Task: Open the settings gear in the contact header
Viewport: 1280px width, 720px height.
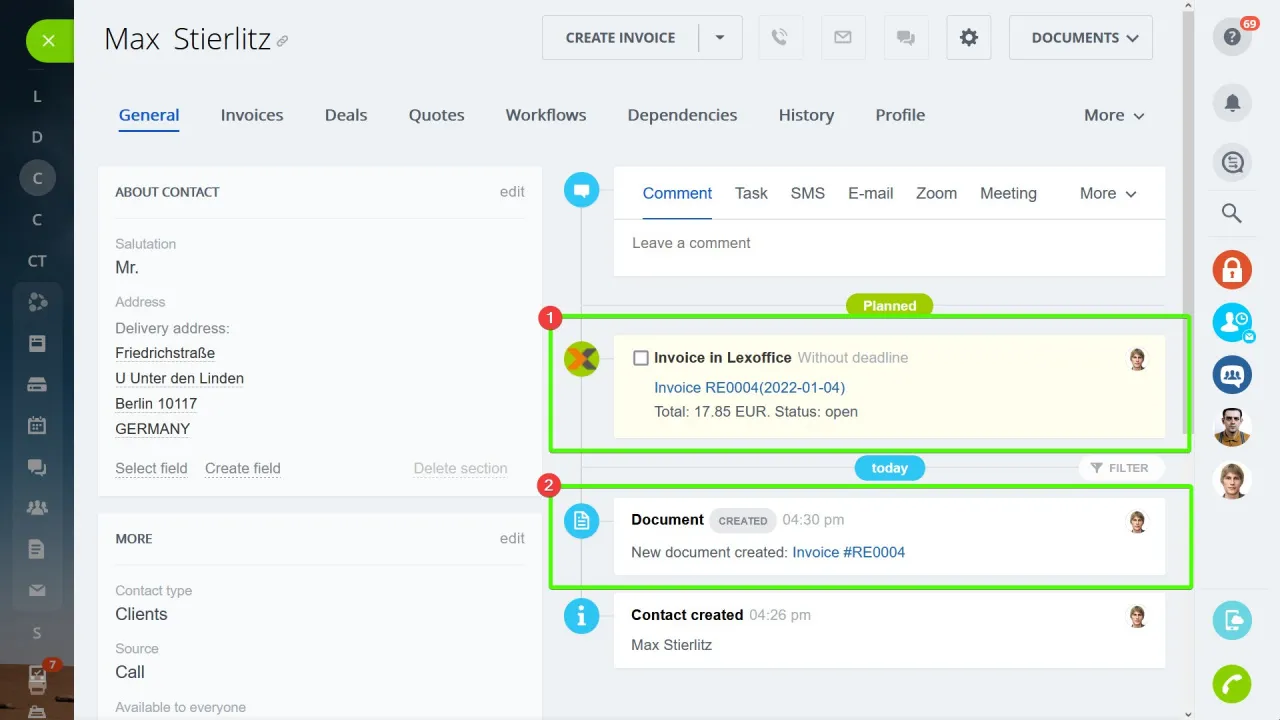Action: (x=968, y=37)
